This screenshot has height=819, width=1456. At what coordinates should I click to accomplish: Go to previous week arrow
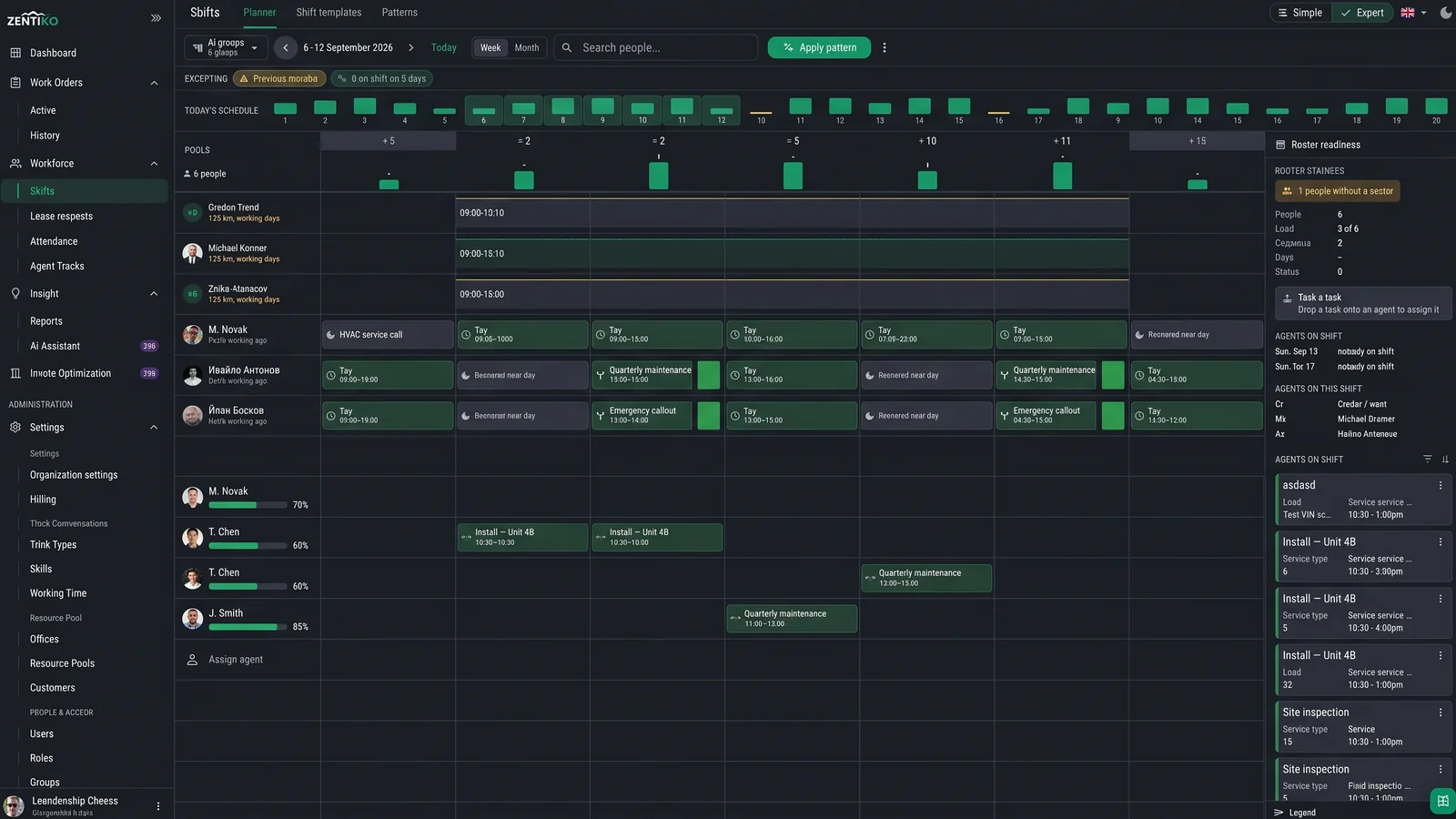pyautogui.click(x=286, y=47)
